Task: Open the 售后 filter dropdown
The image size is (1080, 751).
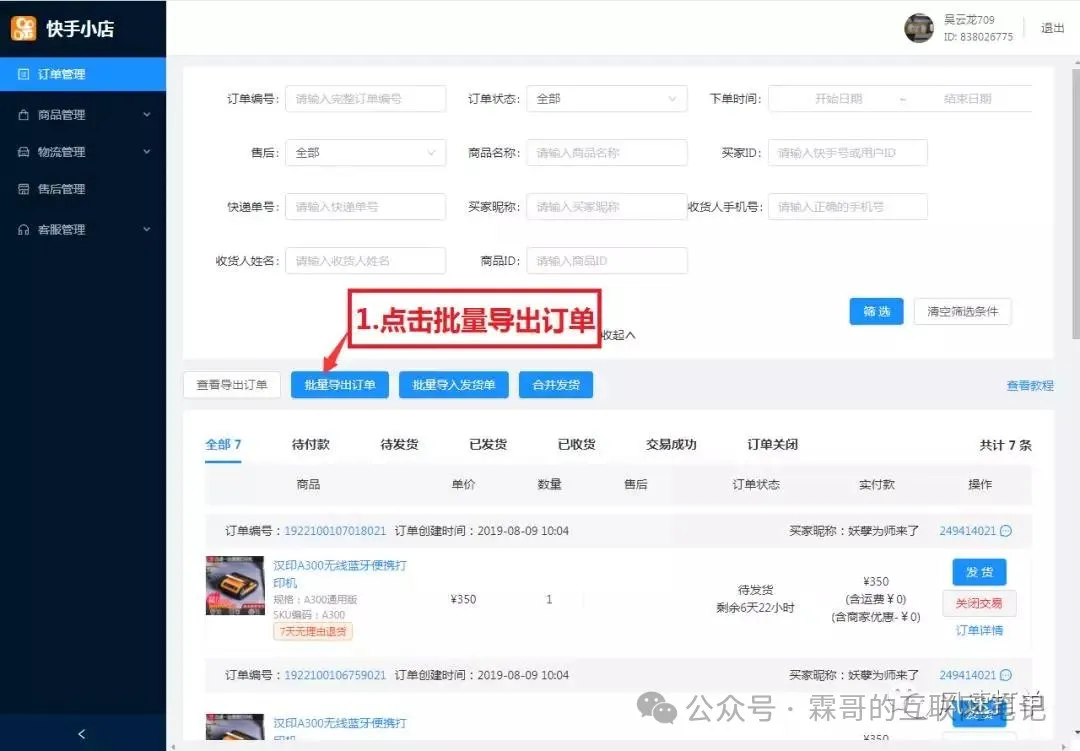Action: coord(365,153)
